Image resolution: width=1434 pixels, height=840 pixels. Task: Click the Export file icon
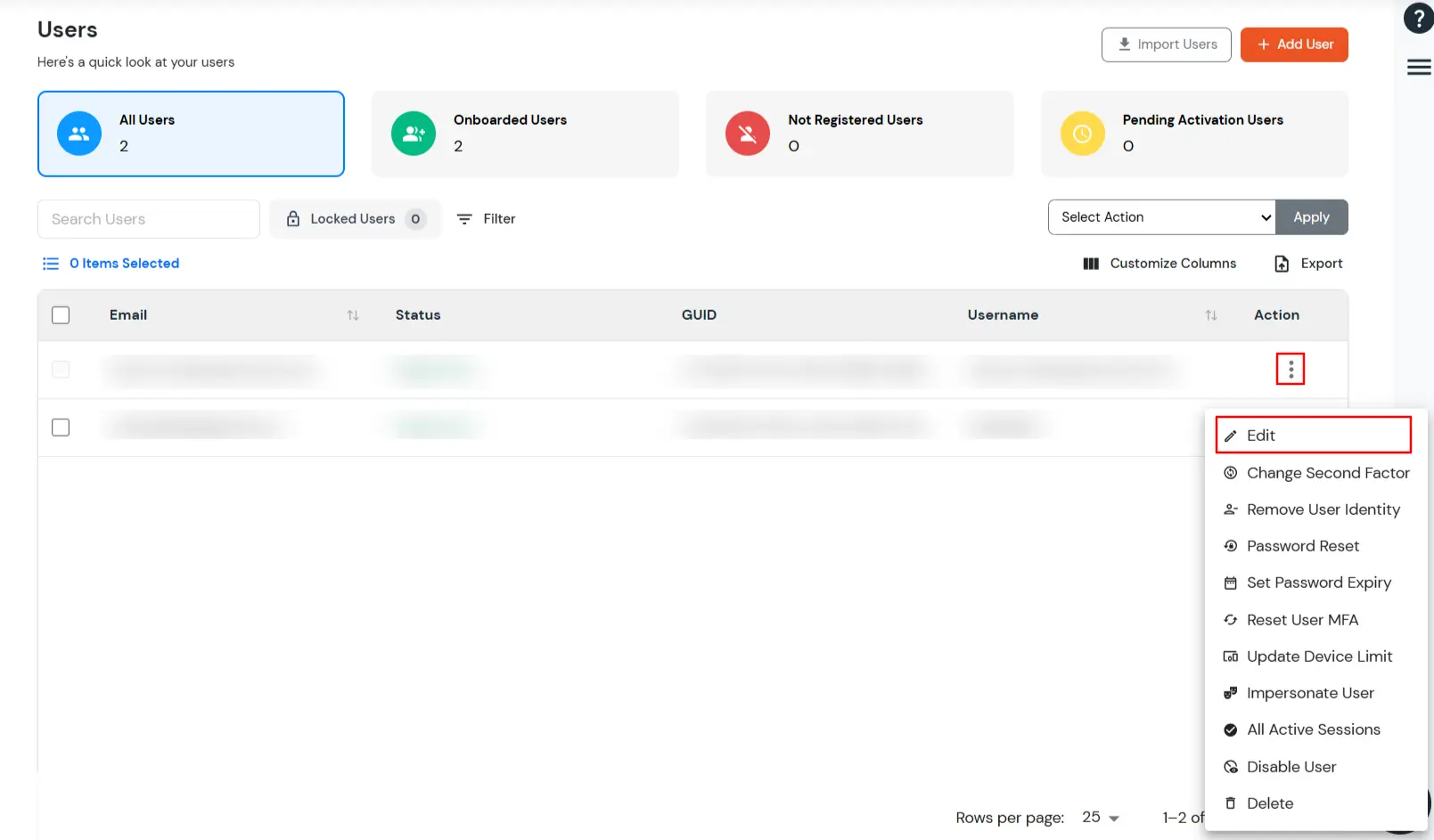pos(1282,264)
